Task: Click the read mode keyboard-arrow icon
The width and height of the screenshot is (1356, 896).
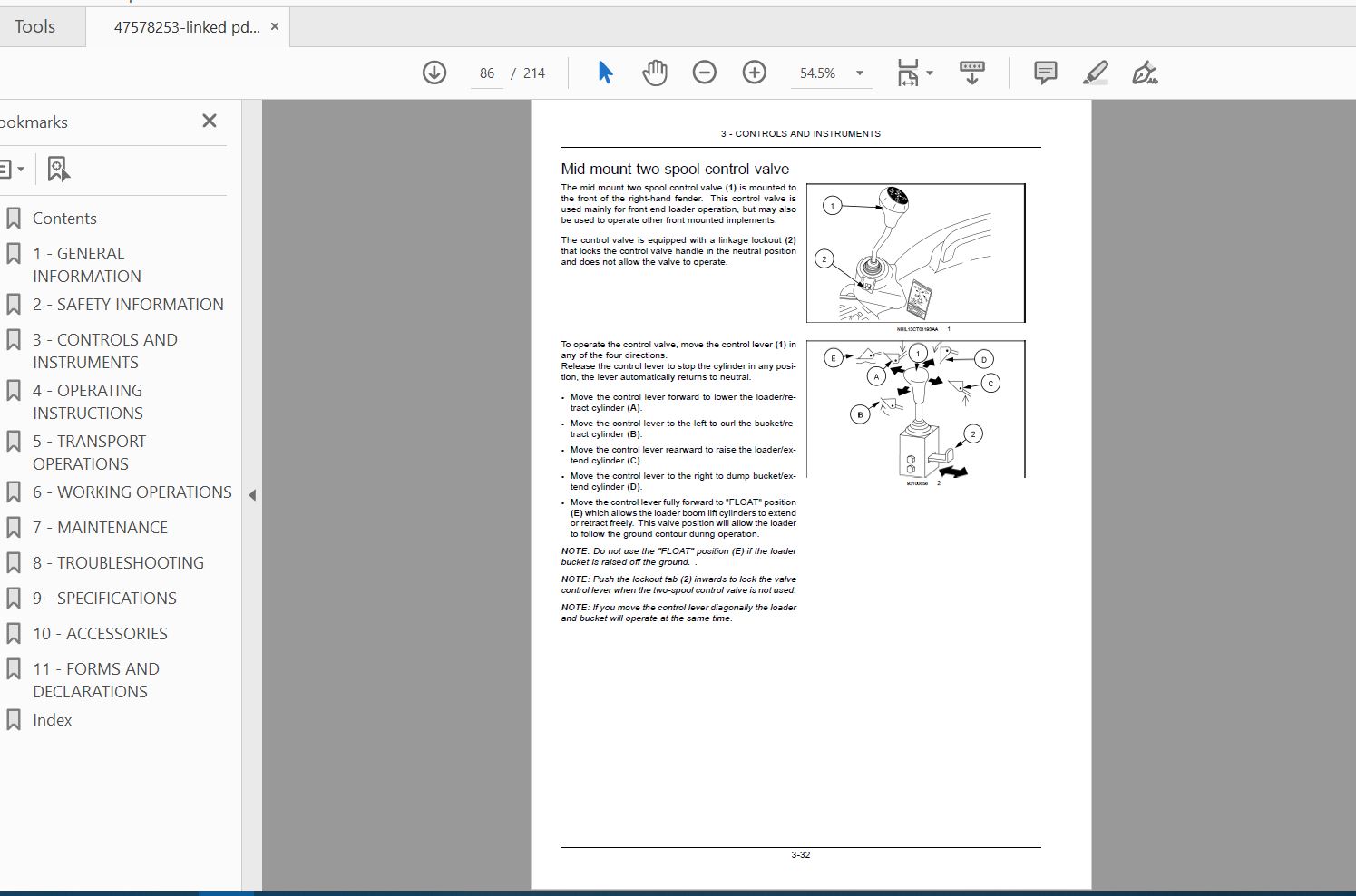Action: [971, 73]
